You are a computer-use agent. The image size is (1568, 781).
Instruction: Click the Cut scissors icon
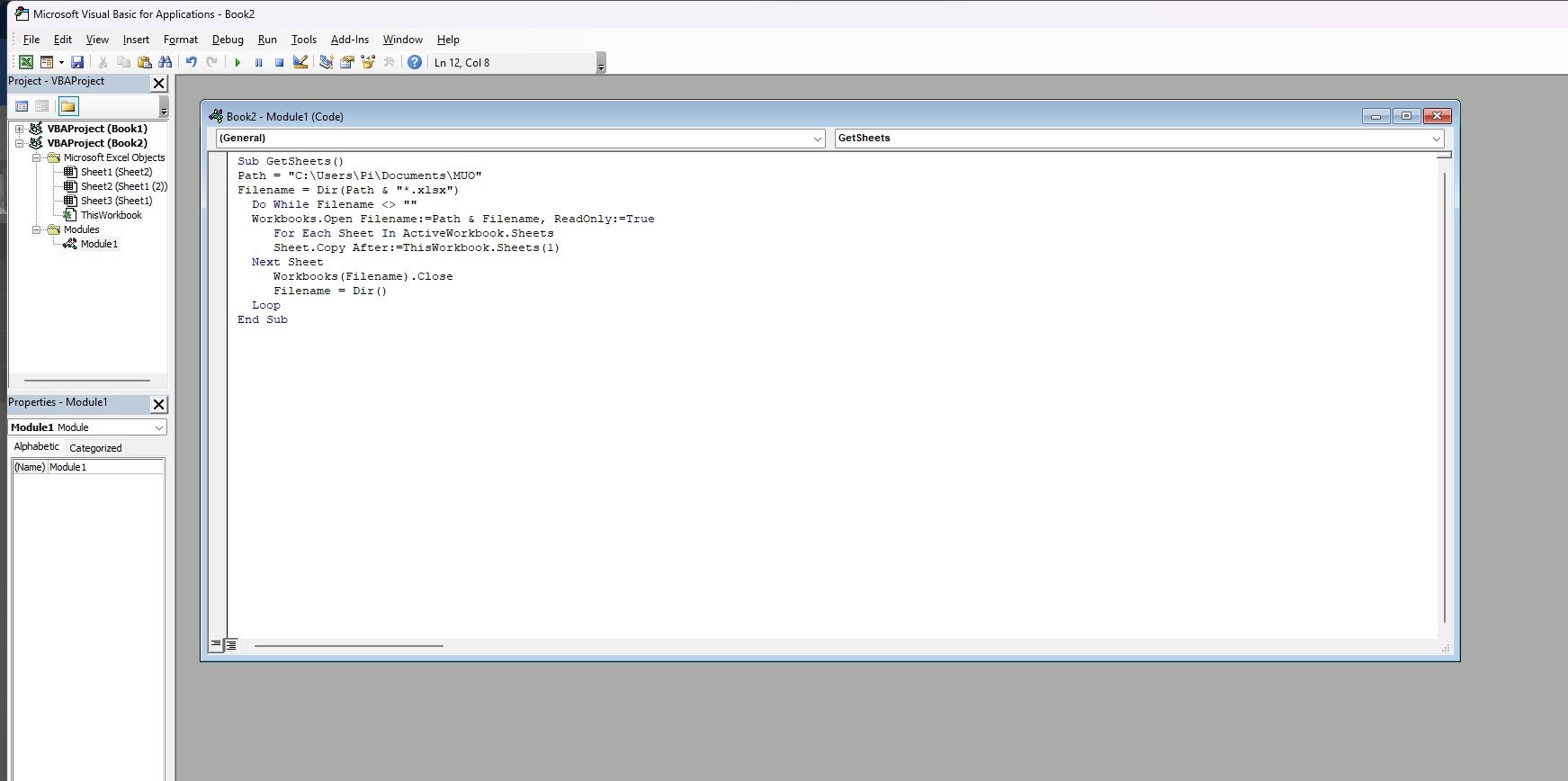103,62
